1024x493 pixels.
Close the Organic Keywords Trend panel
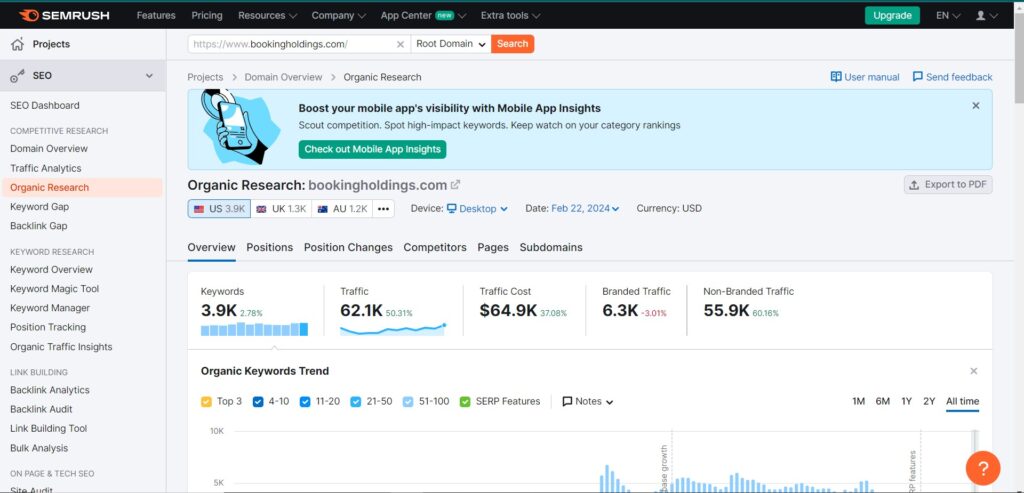click(974, 371)
